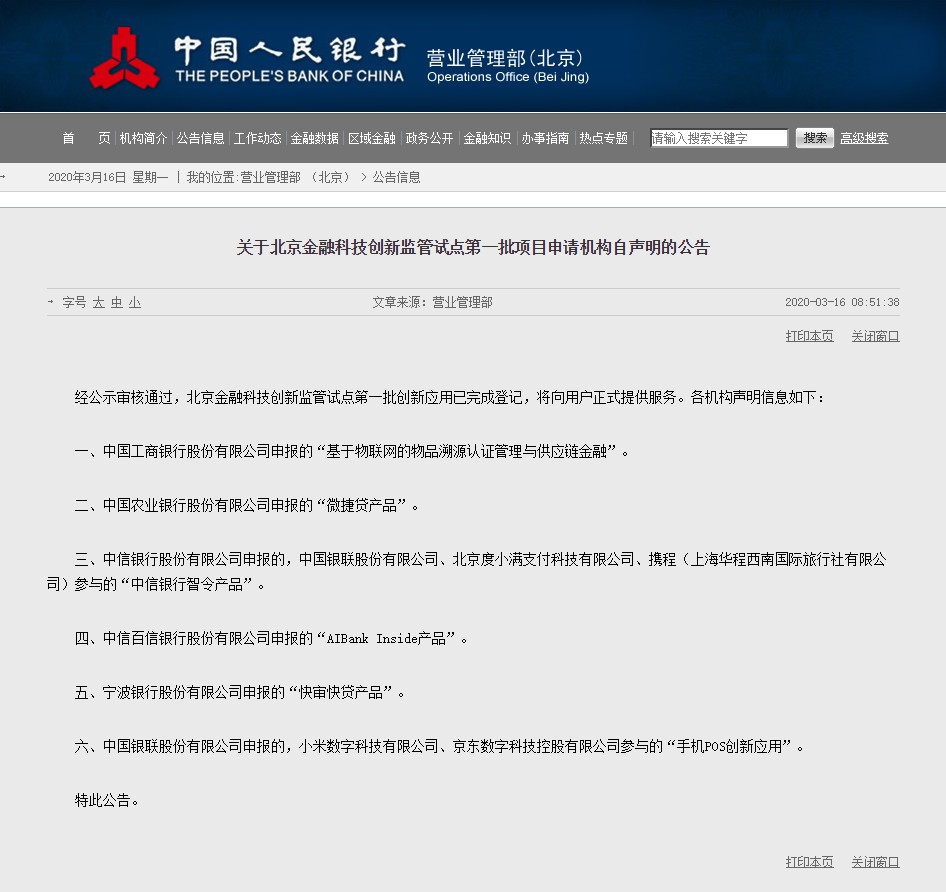
Task: Click item 三 about 中信银行智令产品
Action: pos(466,572)
